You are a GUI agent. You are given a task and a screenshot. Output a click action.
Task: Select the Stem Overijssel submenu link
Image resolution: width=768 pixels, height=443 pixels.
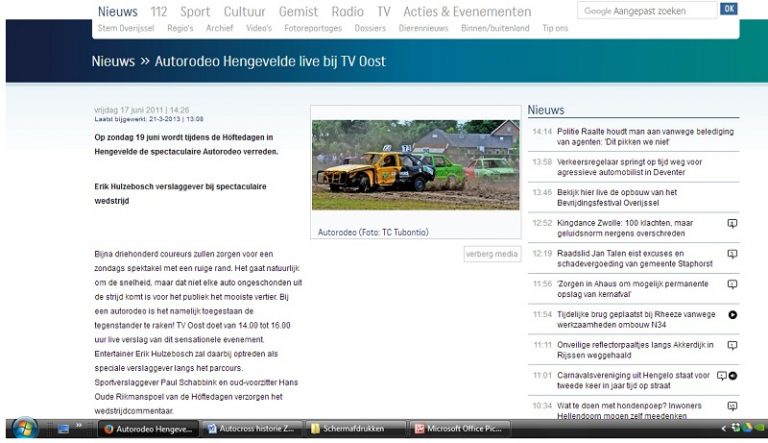click(x=126, y=28)
